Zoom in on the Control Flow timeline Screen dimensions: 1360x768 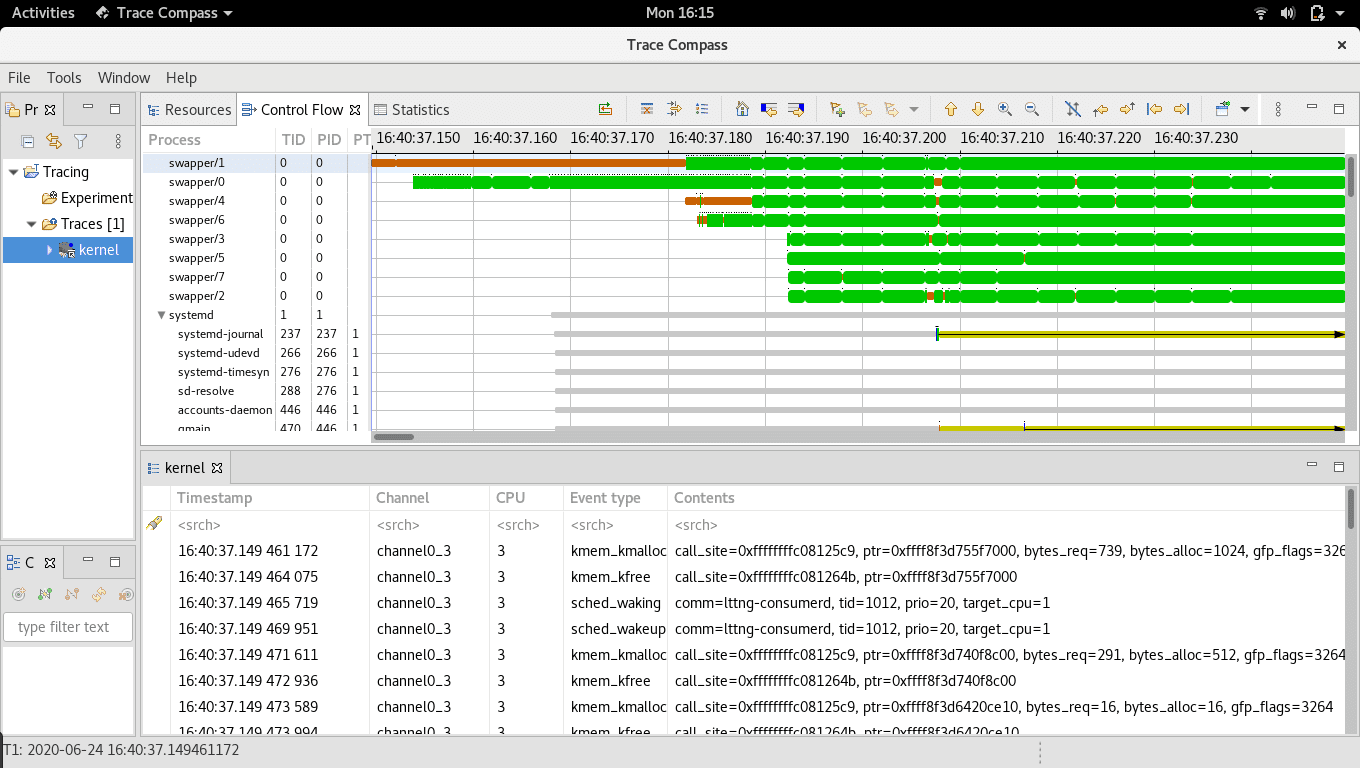click(x=1005, y=109)
